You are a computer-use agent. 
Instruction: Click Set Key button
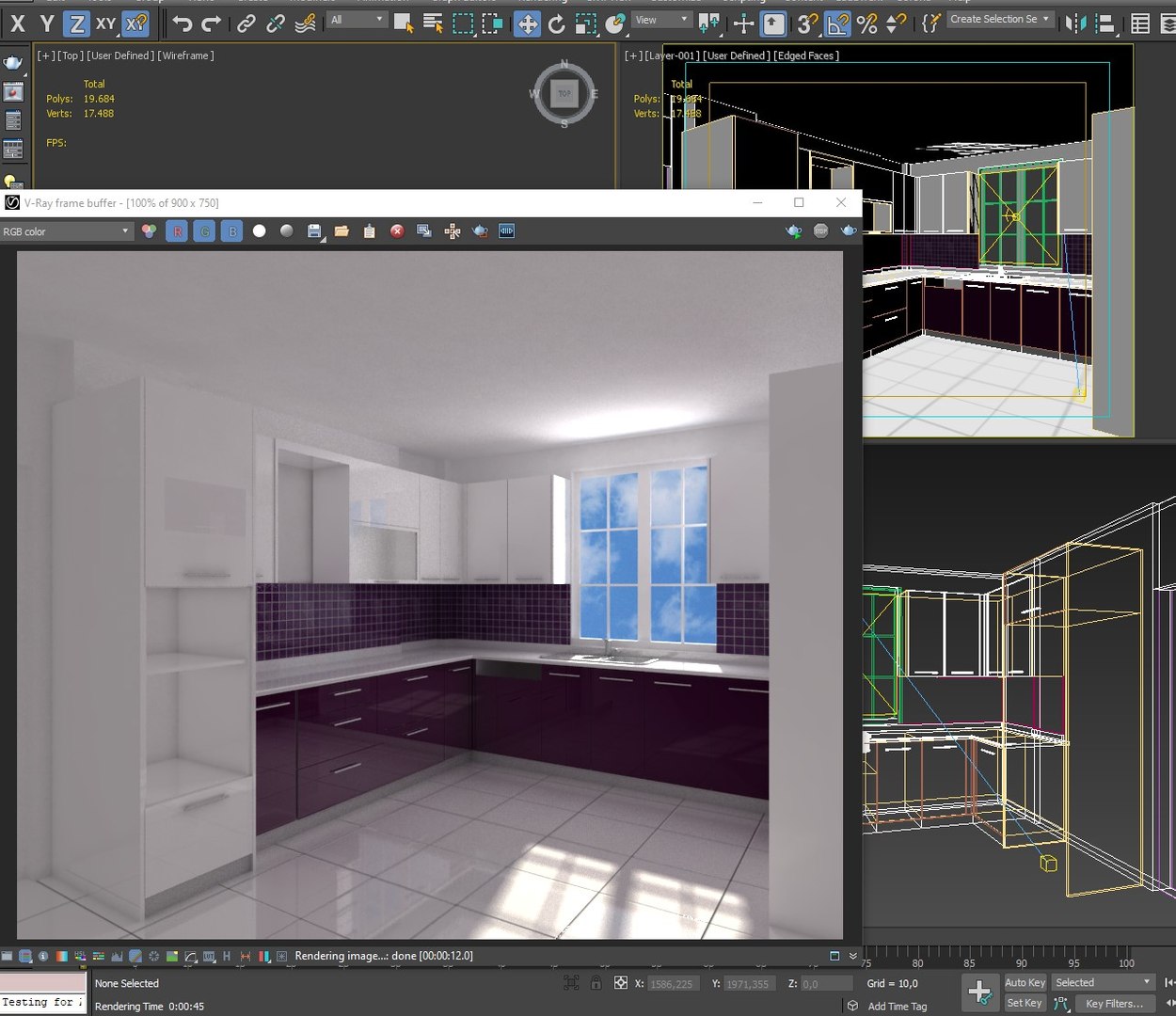[x=1025, y=1003]
